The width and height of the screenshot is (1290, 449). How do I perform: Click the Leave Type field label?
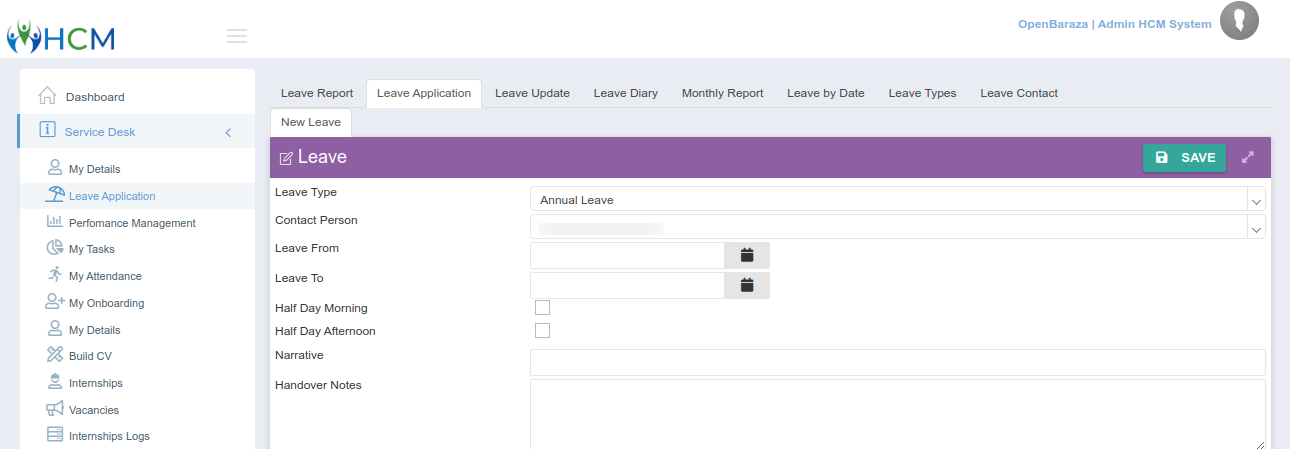coord(306,192)
